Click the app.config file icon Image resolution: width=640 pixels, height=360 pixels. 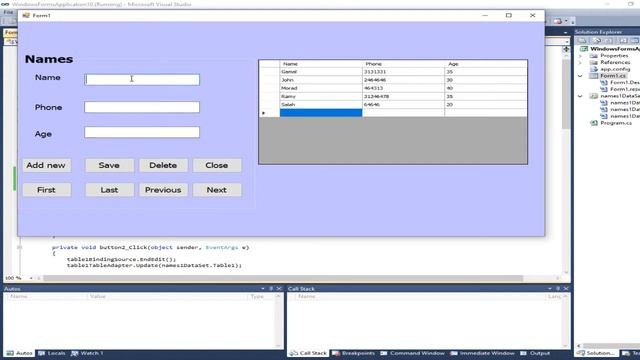point(594,69)
